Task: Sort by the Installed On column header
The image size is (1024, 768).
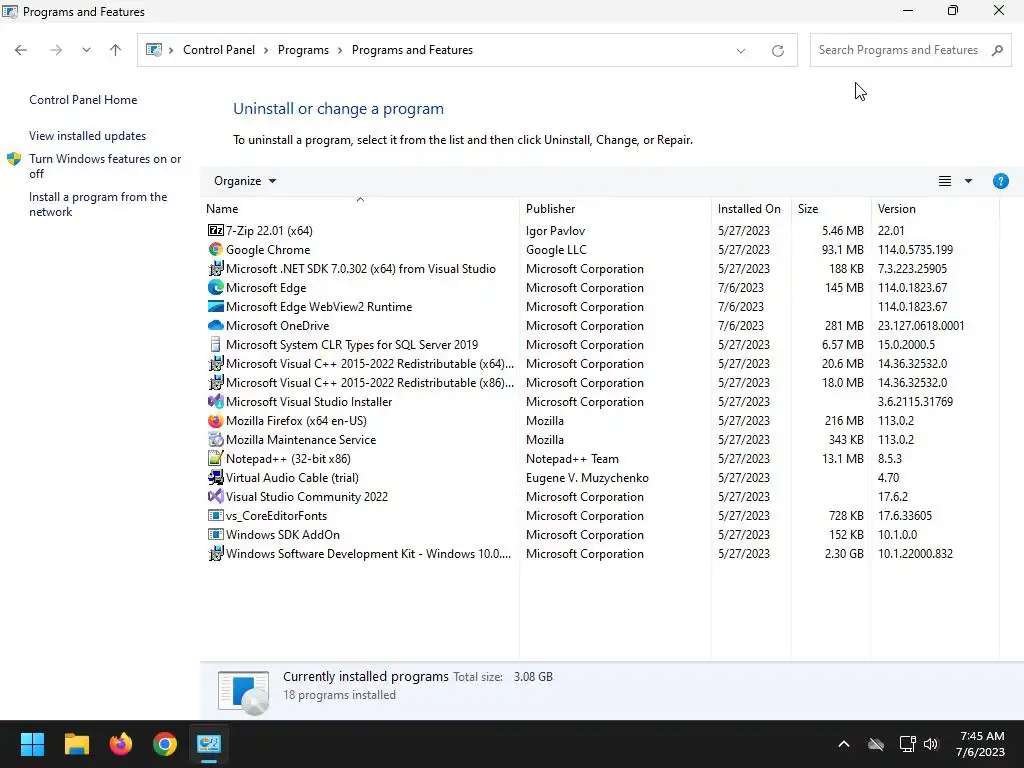Action: pos(751,208)
